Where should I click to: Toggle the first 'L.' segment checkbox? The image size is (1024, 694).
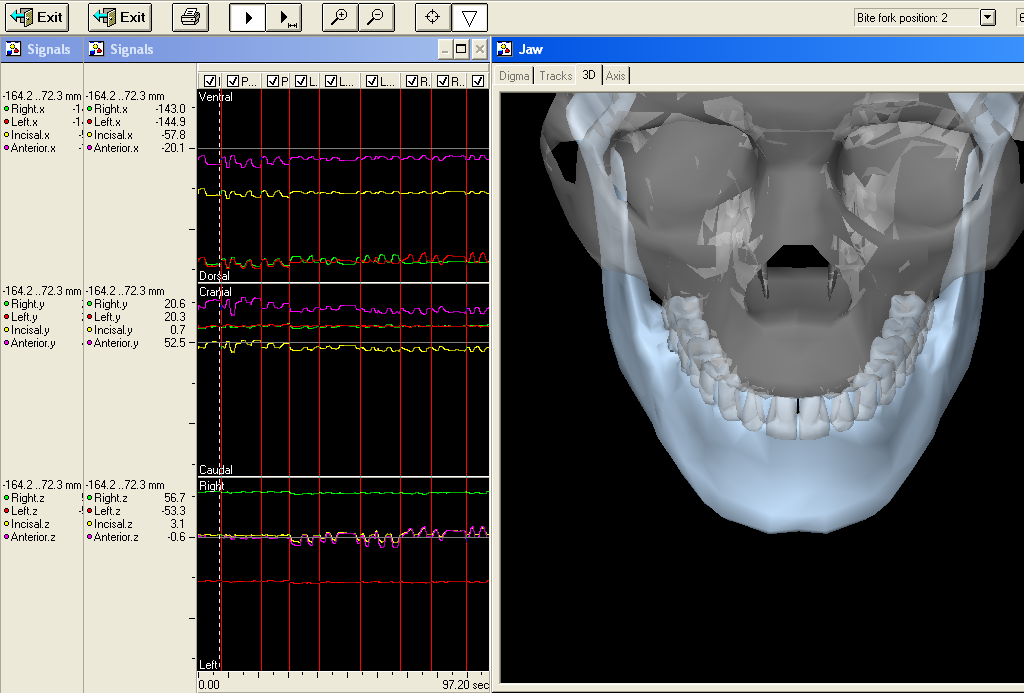coord(299,81)
